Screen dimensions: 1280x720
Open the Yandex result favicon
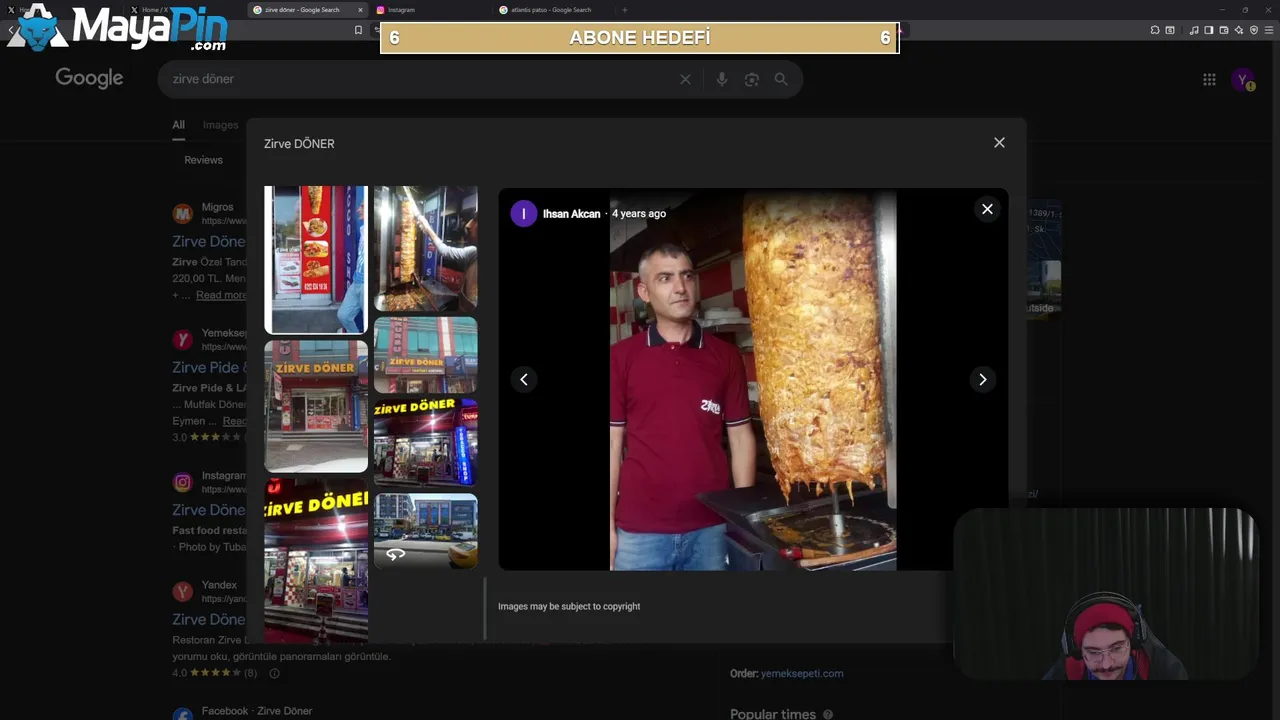(182, 592)
